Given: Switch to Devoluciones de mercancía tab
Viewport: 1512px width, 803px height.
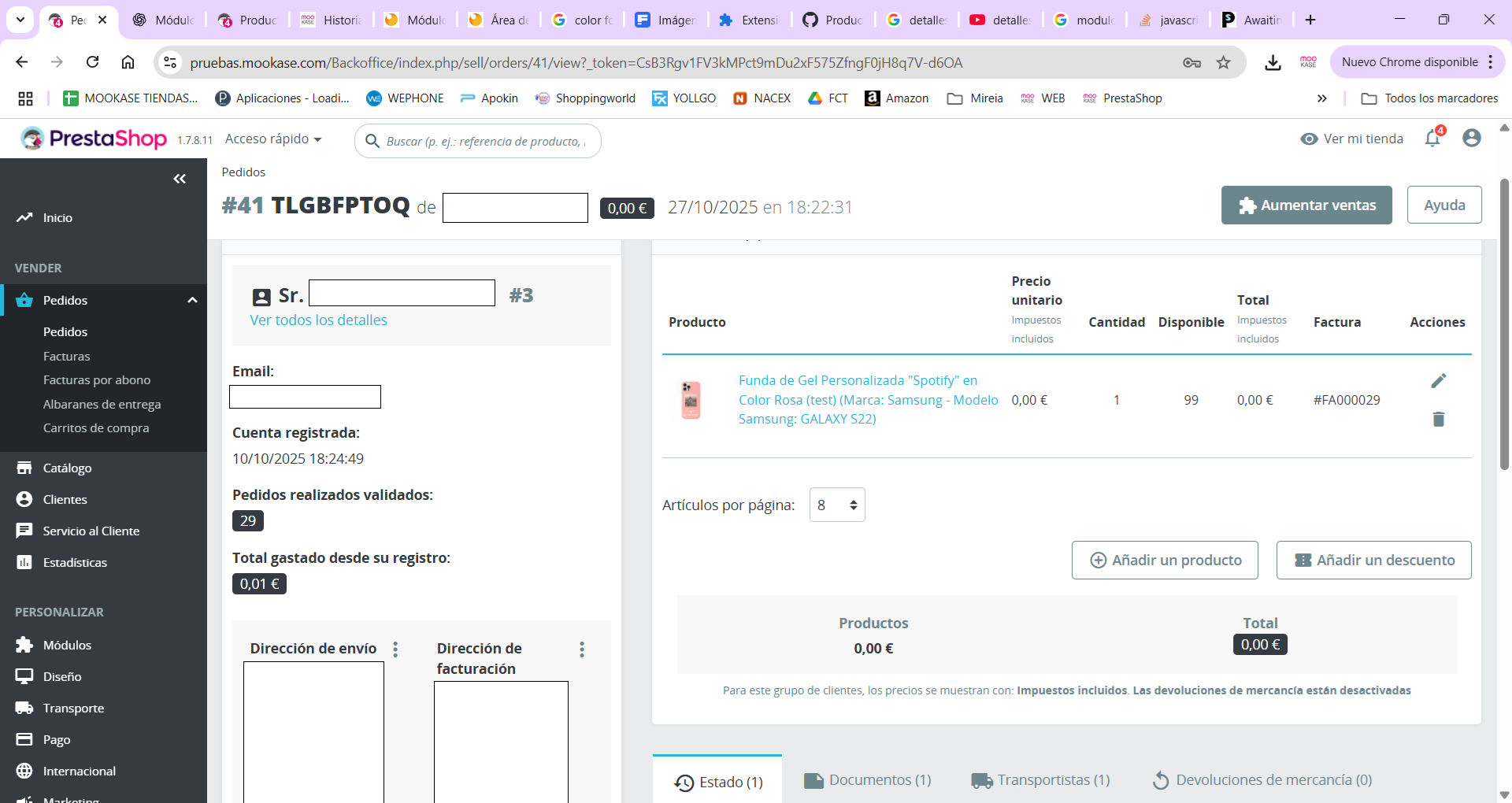Looking at the screenshot, I should coord(1262,780).
